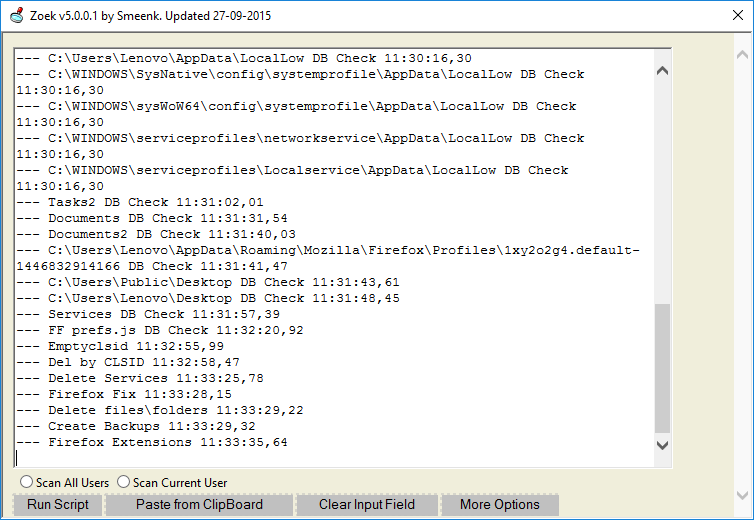Open More Options
Viewport: 754px width, 520px height.
coord(500,504)
